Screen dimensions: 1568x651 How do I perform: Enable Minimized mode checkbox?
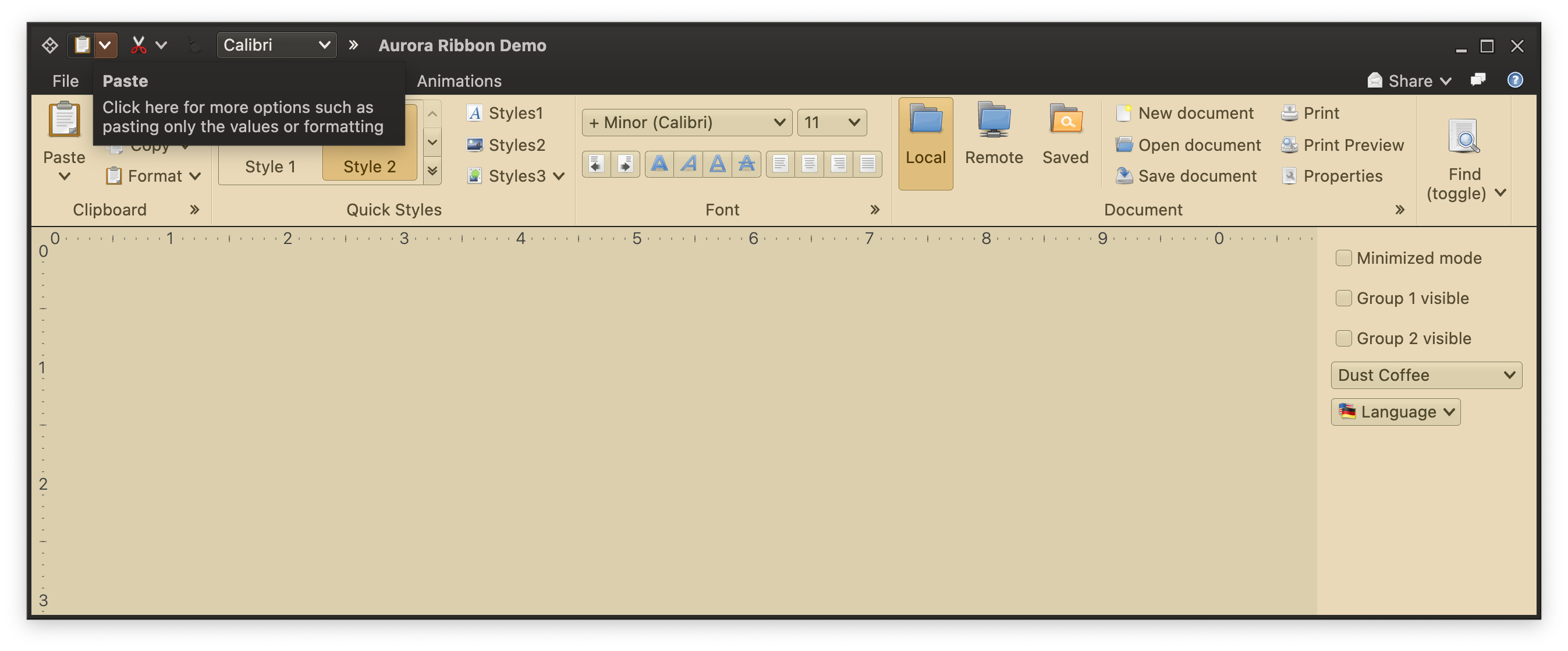pos(1343,258)
